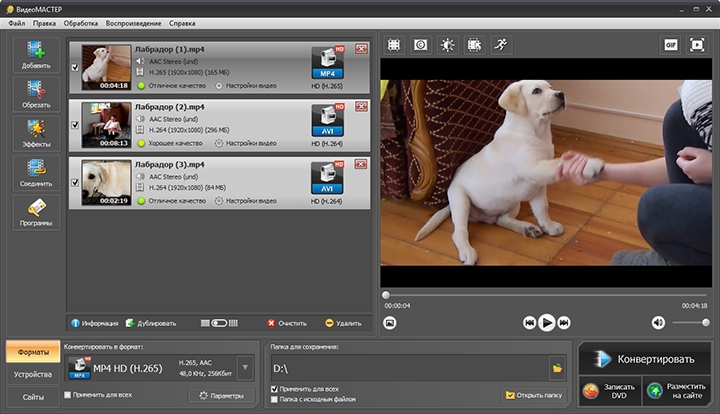Click the Открыть папку button
This screenshot has height=414, width=720.
(536, 395)
